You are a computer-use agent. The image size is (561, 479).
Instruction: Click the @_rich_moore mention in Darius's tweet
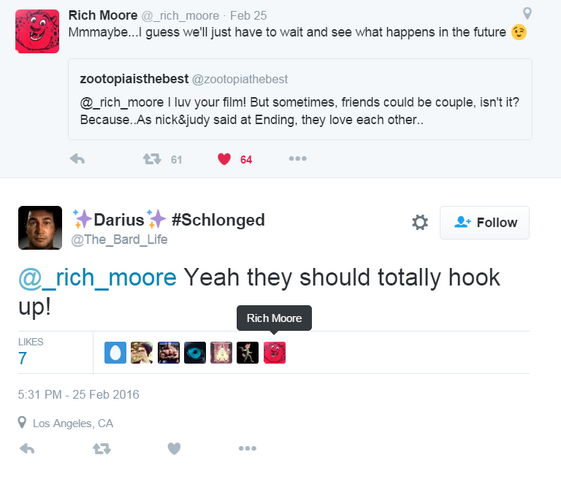[97, 278]
